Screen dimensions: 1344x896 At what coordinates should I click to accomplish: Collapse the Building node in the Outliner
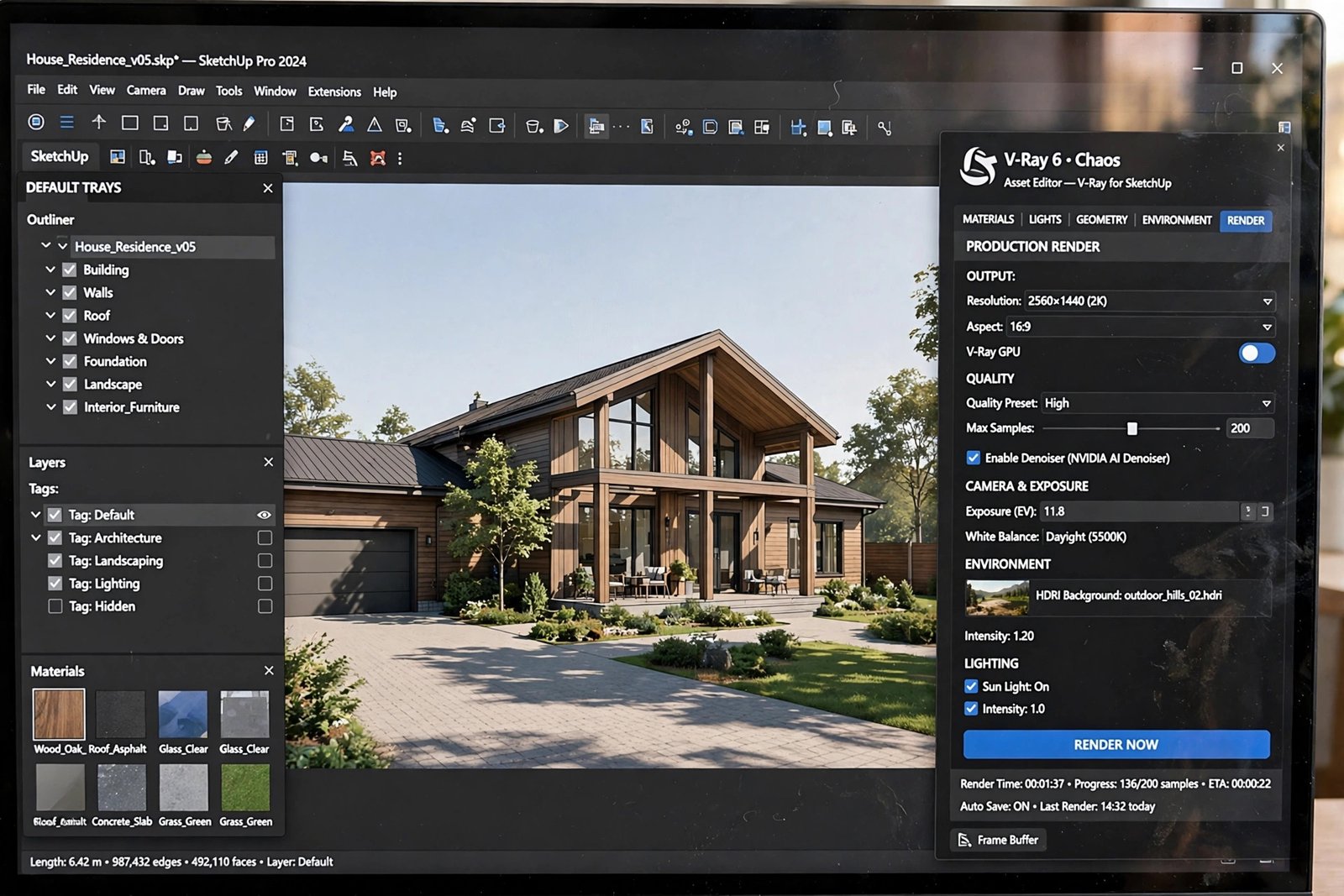tap(50, 270)
